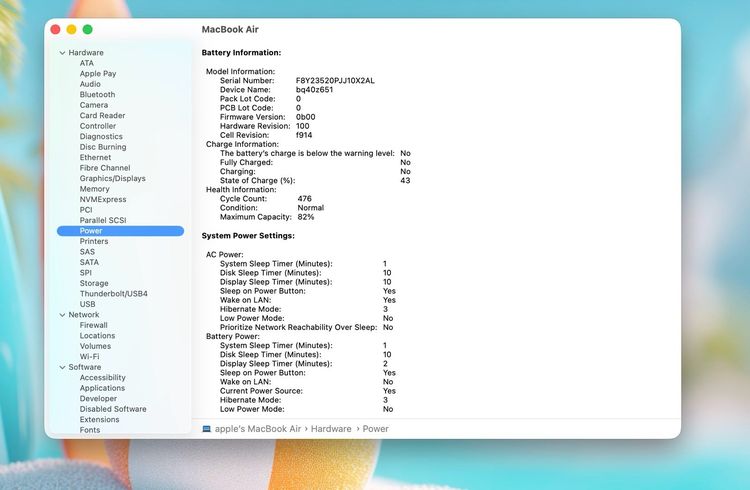
Task: Select the highlighted Power sidebar item
Action: click(x=120, y=231)
